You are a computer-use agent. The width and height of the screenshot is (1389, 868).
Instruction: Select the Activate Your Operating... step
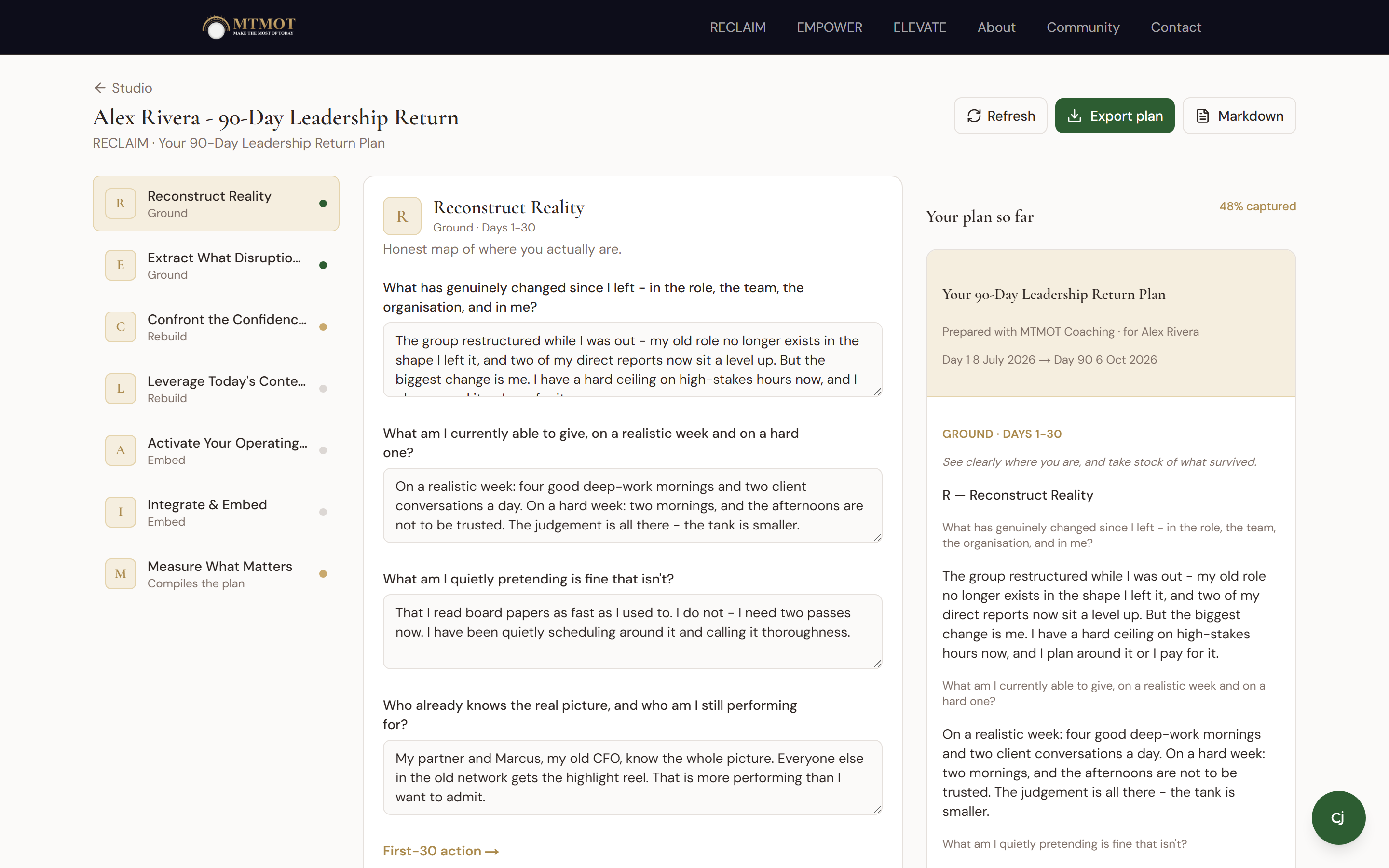tap(216, 450)
